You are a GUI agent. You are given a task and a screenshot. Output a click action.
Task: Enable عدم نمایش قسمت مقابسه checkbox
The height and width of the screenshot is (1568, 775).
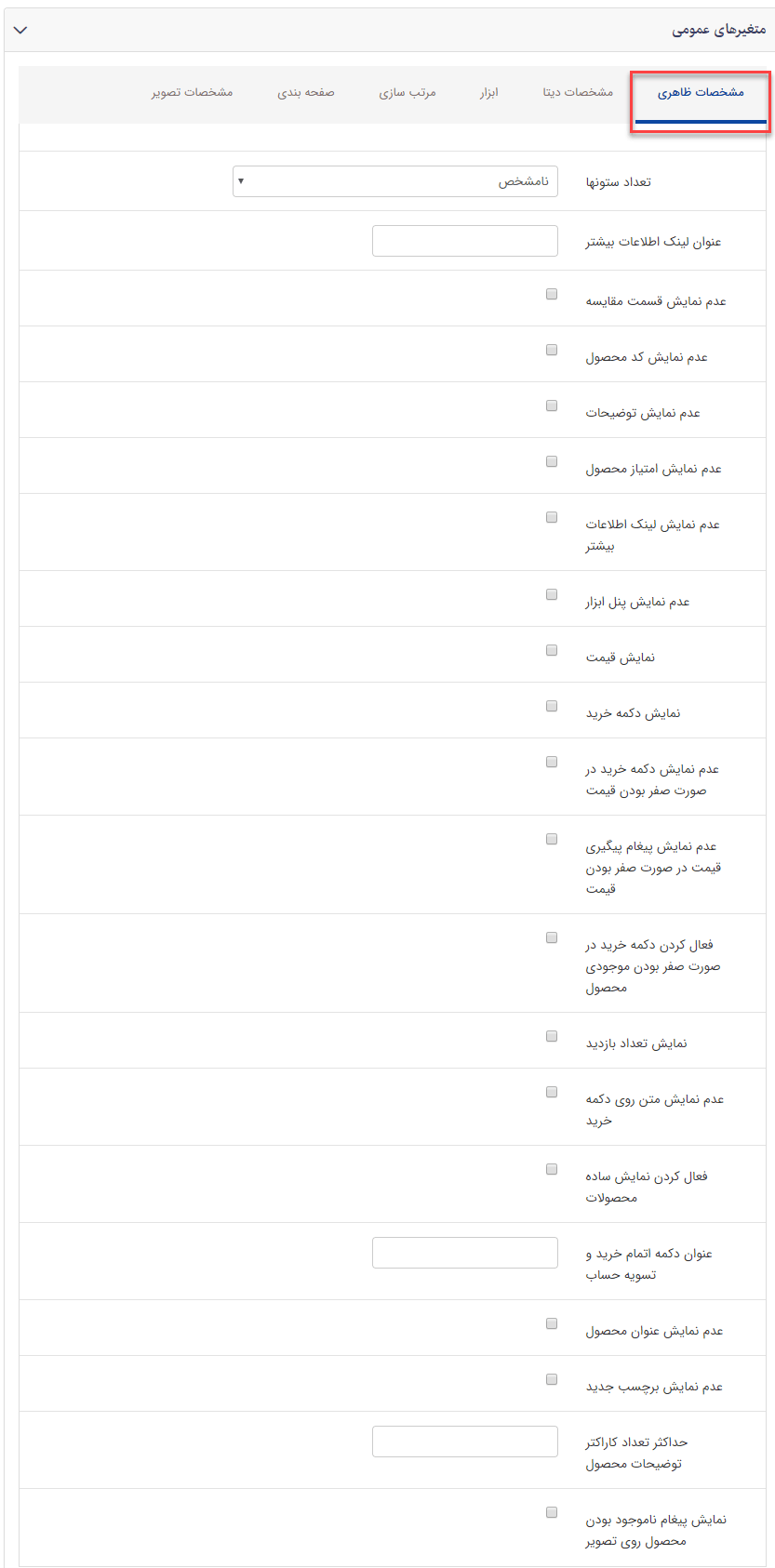pyautogui.click(x=551, y=292)
